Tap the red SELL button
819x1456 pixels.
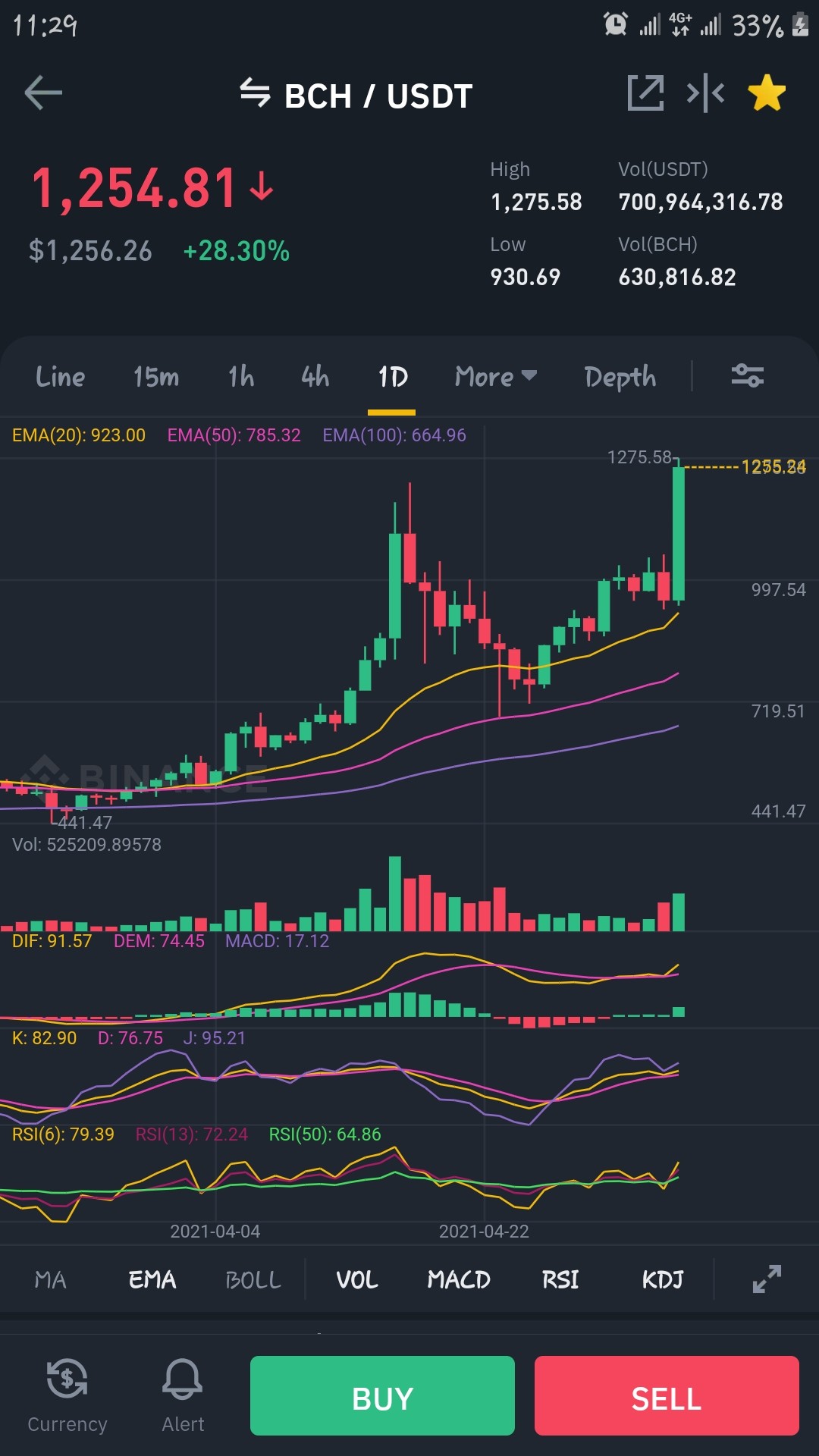point(667,1395)
